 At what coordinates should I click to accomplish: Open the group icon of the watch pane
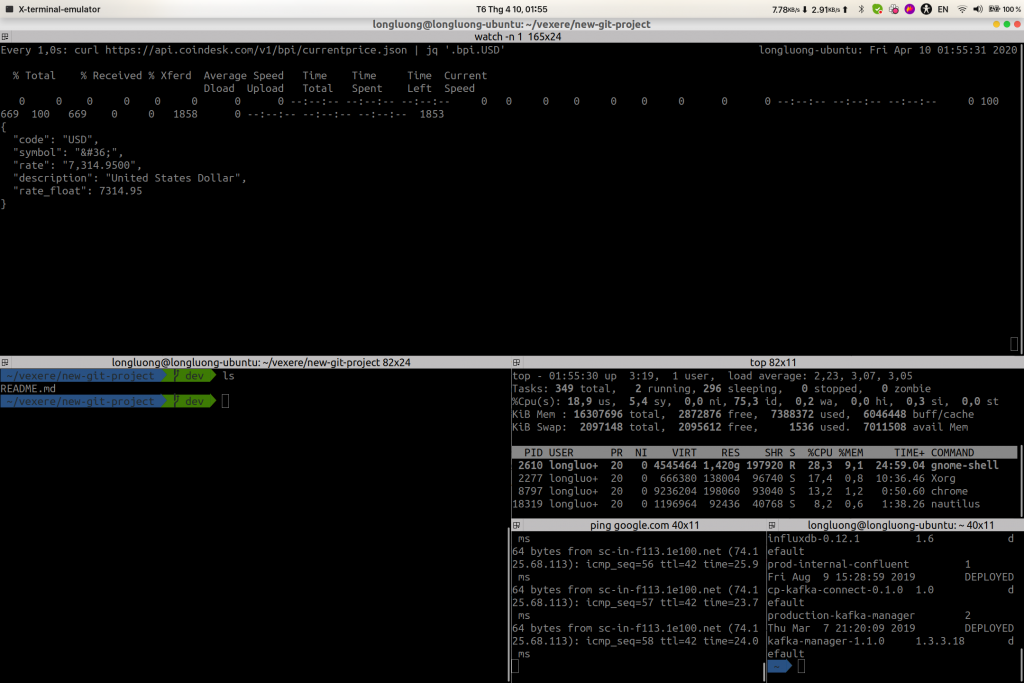(x=5, y=37)
